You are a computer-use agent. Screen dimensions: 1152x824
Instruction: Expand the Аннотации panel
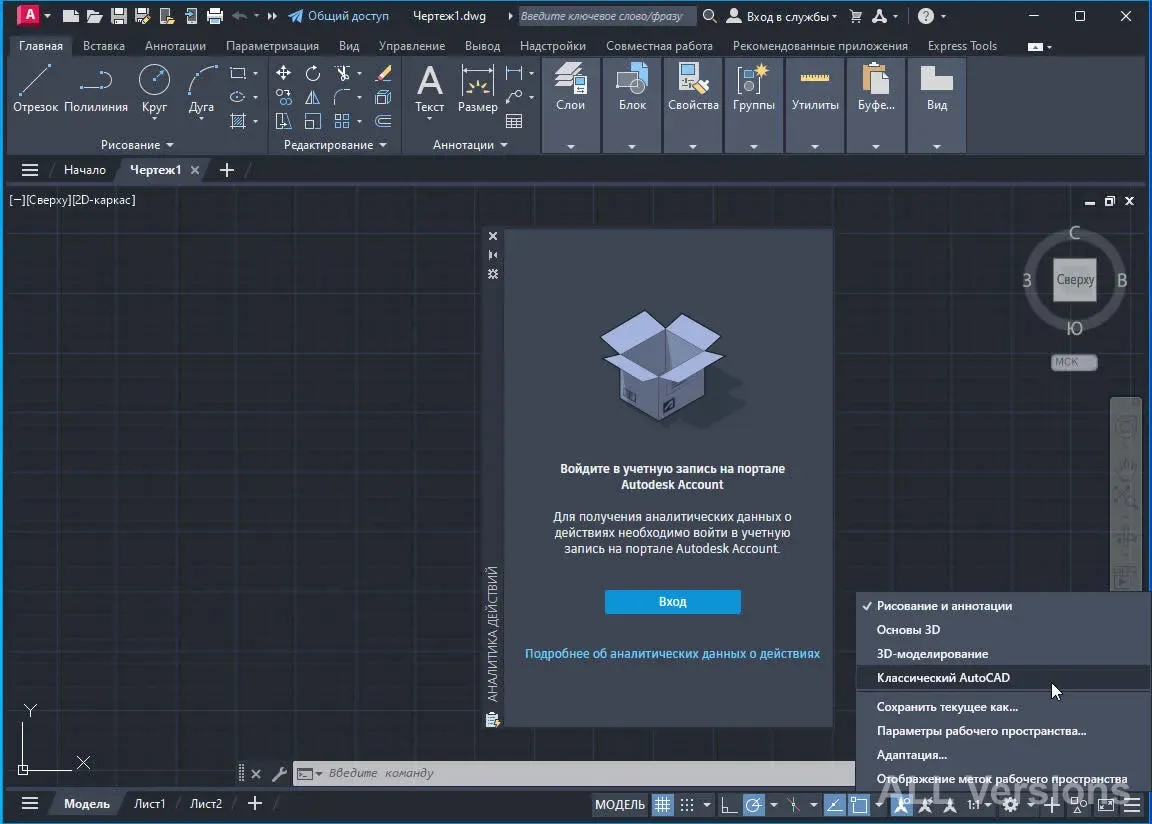tap(470, 145)
